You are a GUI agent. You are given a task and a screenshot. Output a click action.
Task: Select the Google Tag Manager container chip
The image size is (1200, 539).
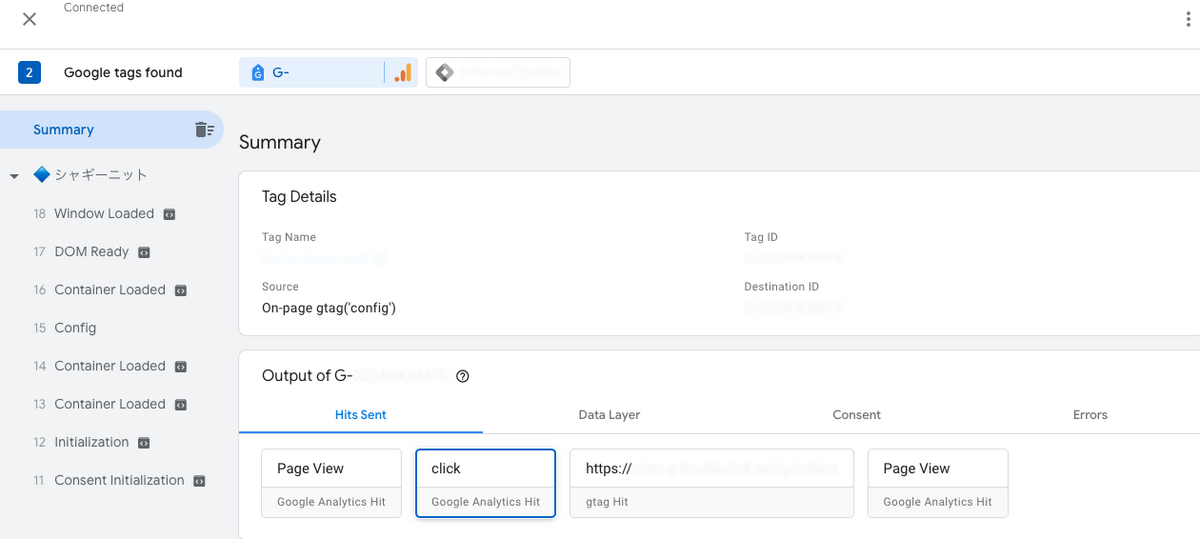click(x=498, y=73)
